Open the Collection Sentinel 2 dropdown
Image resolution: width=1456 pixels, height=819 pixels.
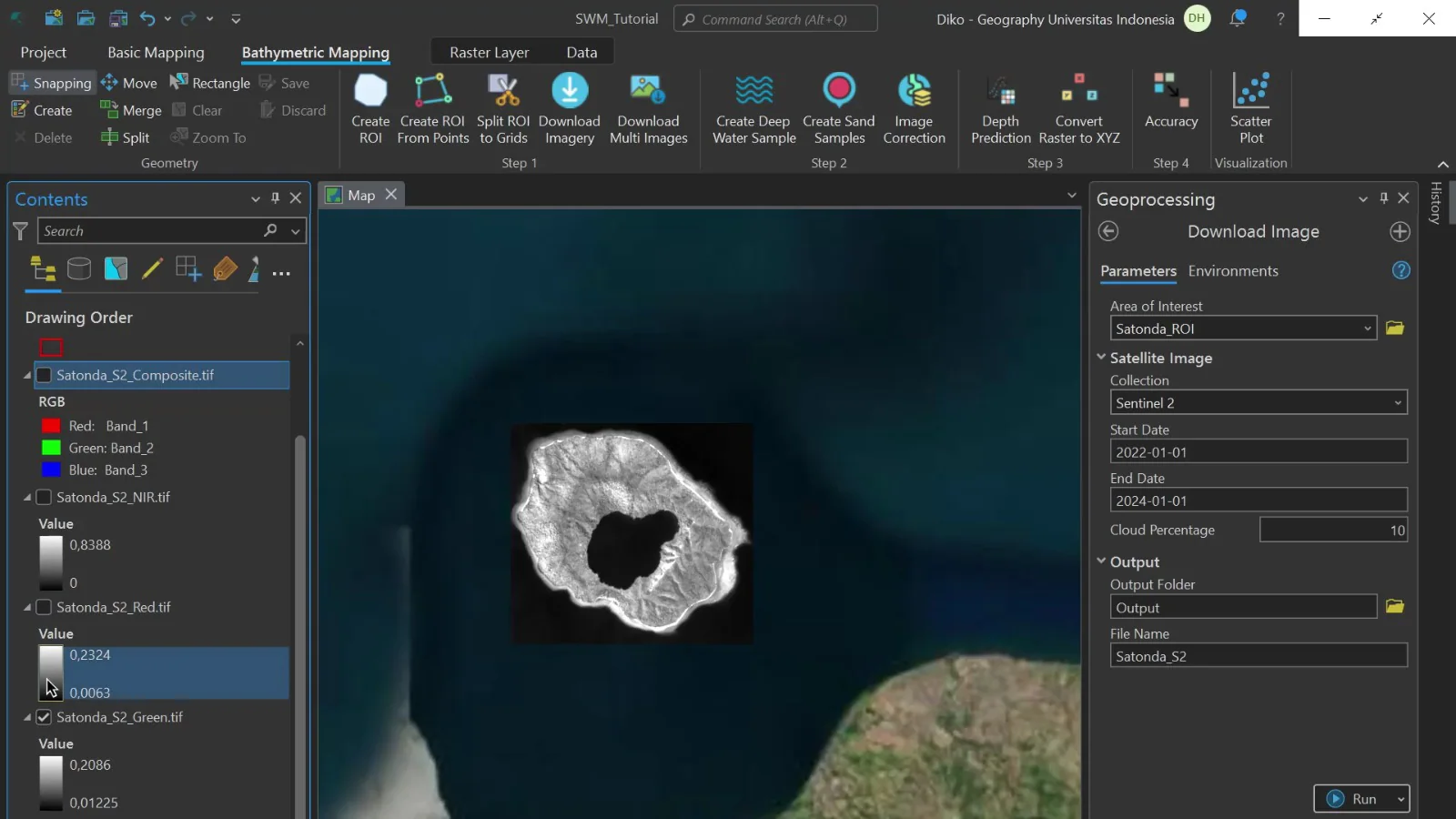(1398, 403)
